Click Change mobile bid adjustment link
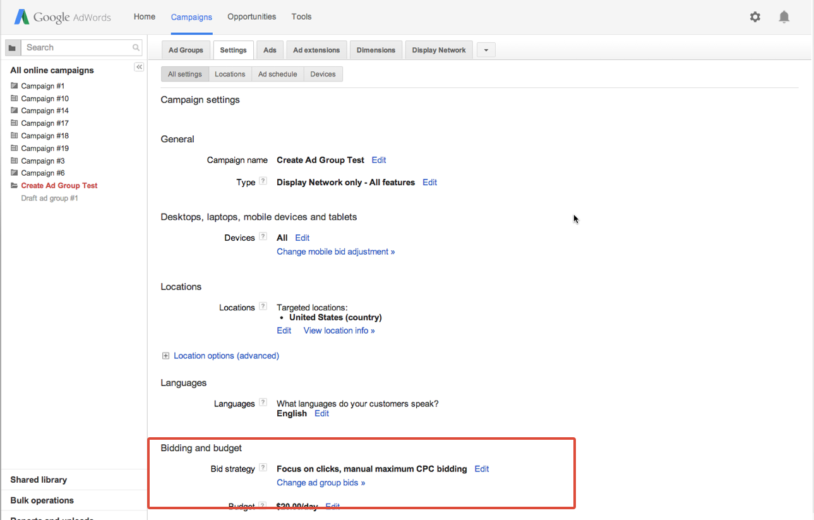The width and height of the screenshot is (814, 520). pyautogui.click(x=335, y=252)
